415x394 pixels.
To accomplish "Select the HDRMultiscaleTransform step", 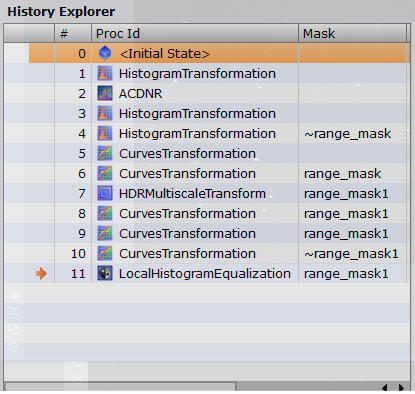I will coord(192,194).
